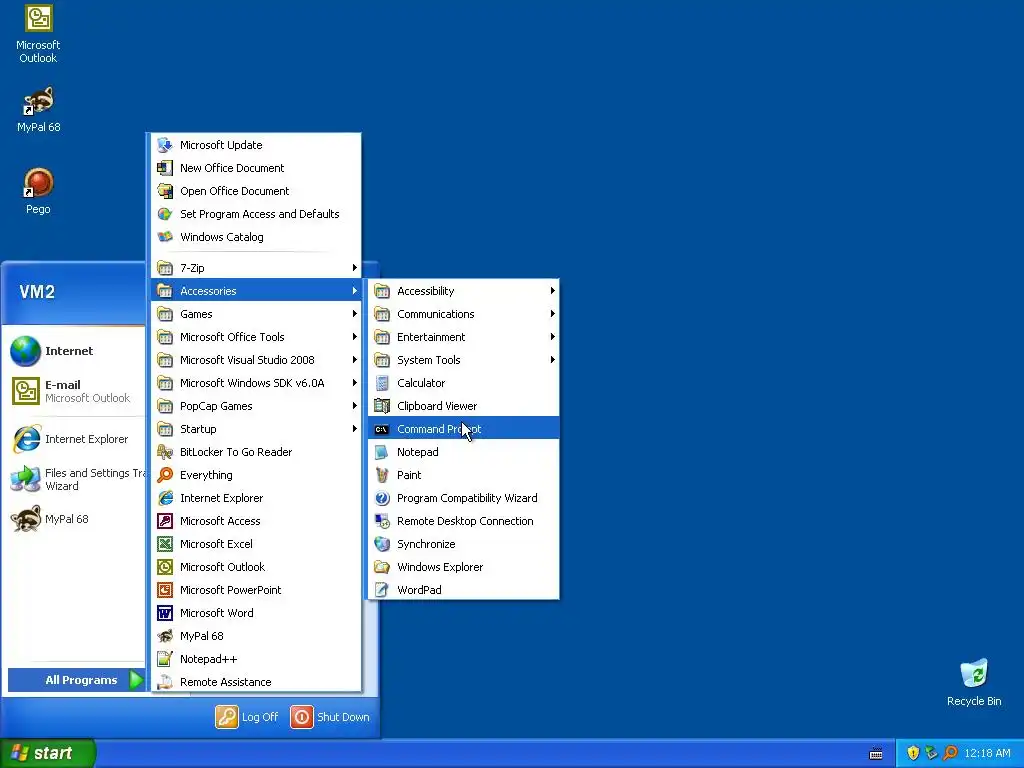Open MyPal 68 in the recent programs list

coord(76,519)
